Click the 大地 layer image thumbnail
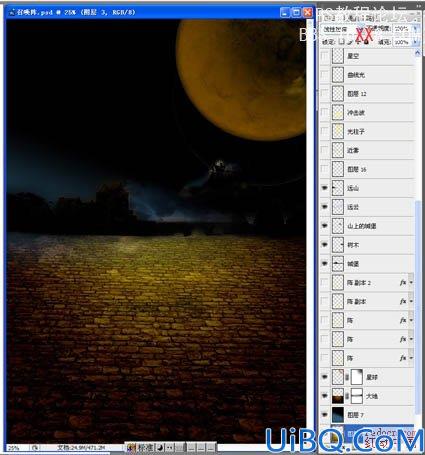 [338, 396]
